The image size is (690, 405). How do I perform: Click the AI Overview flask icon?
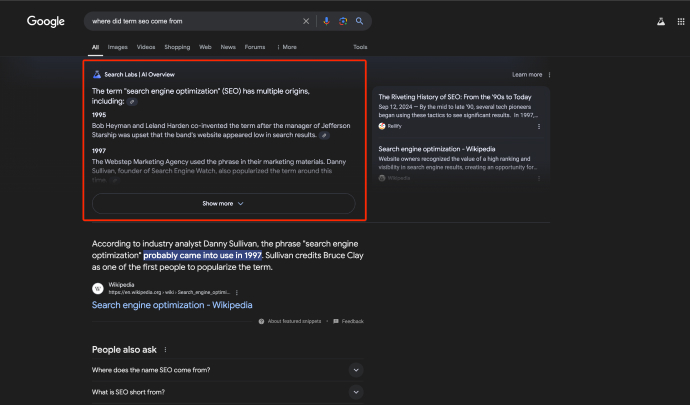pyautogui.click(x=97, y=74)
